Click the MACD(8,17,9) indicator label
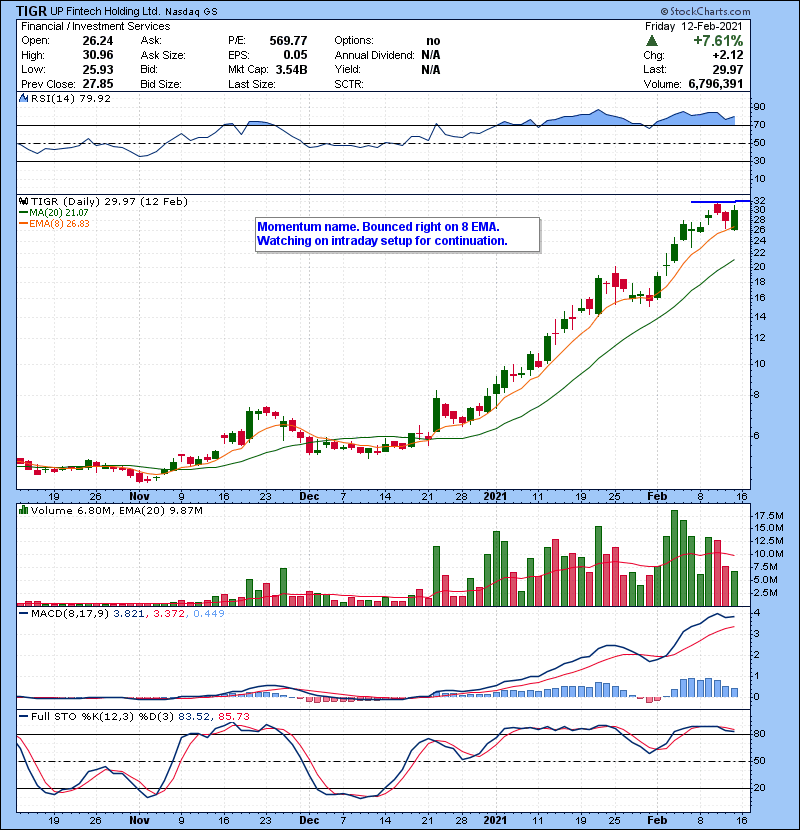The width and height of the screenshot is (800, 830). 70,614
